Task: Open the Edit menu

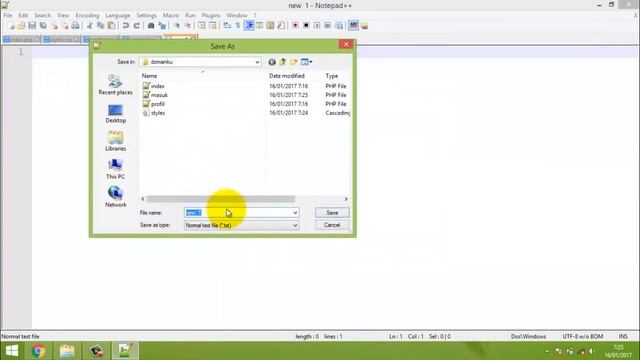Action: [x=23, y=16]
